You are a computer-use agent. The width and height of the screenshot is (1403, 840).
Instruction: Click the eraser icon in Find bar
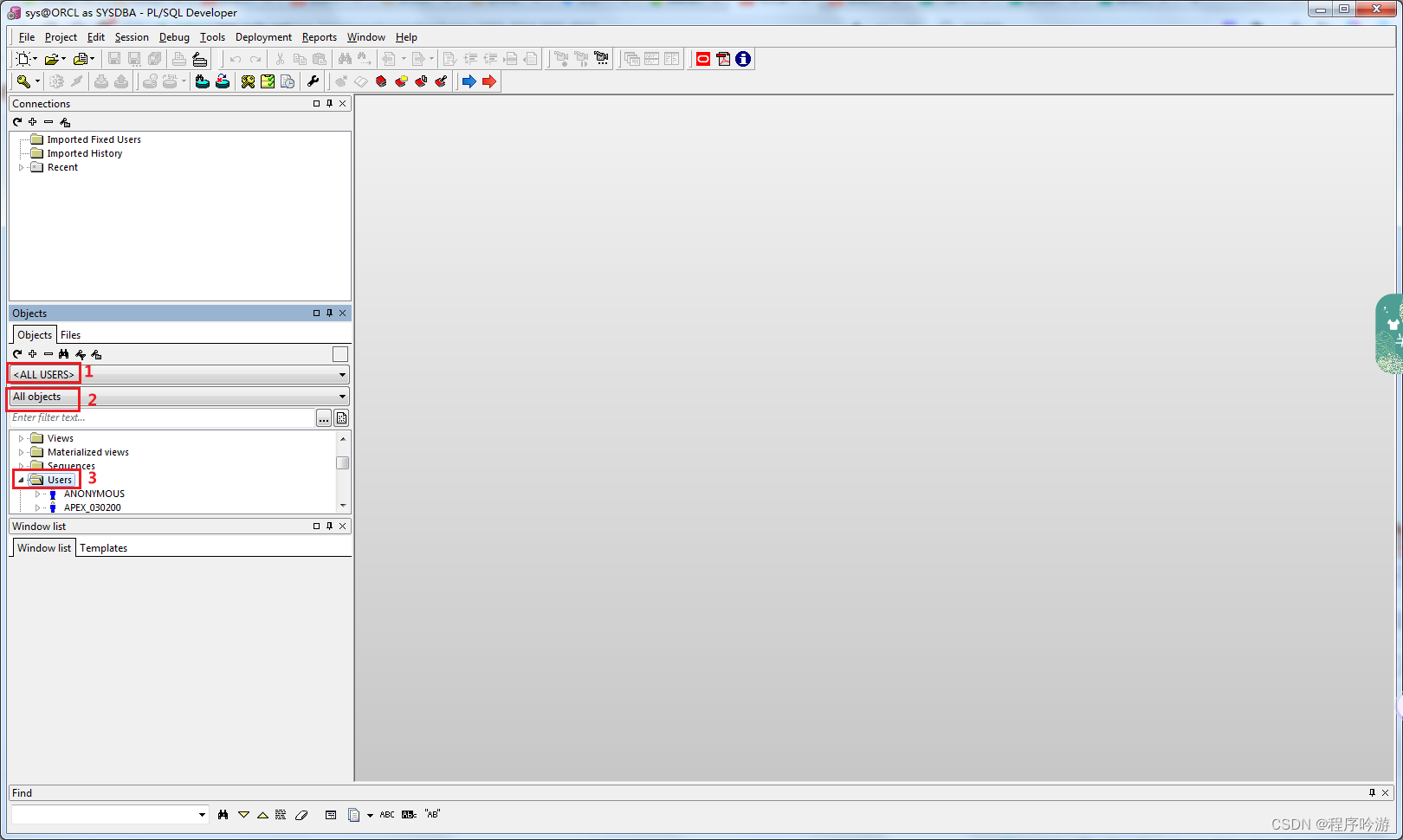[301, 815]
